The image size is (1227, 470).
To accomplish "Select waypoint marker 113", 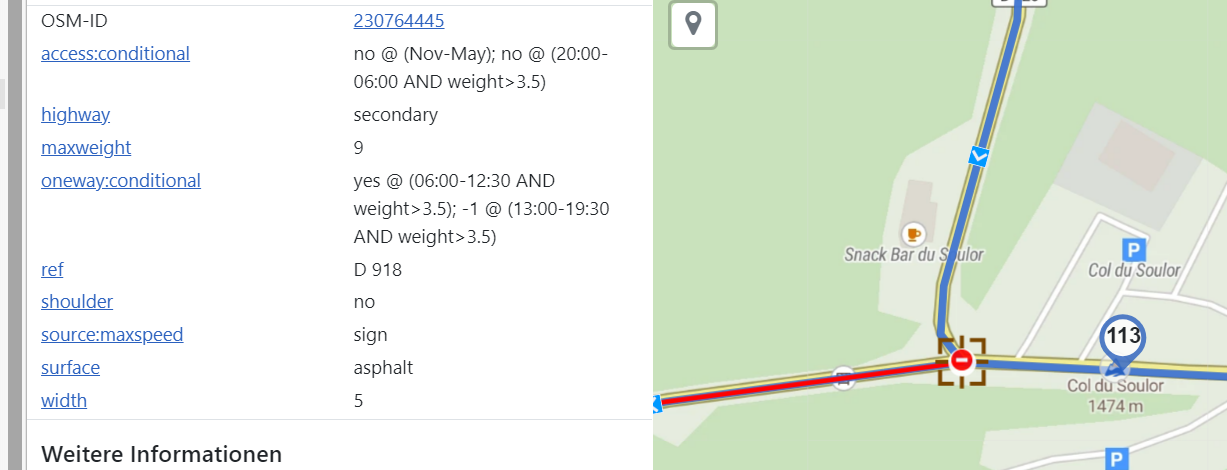I will [x=1123, y=343].
